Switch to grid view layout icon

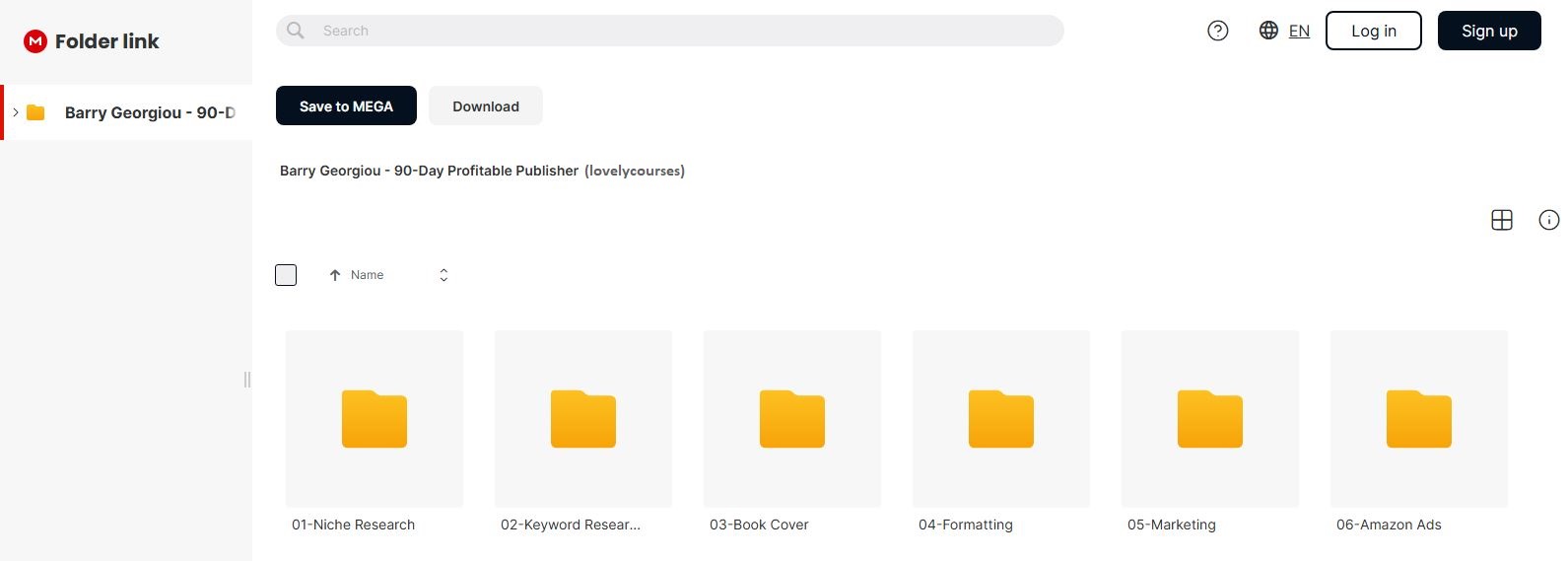coord(1502,220)
